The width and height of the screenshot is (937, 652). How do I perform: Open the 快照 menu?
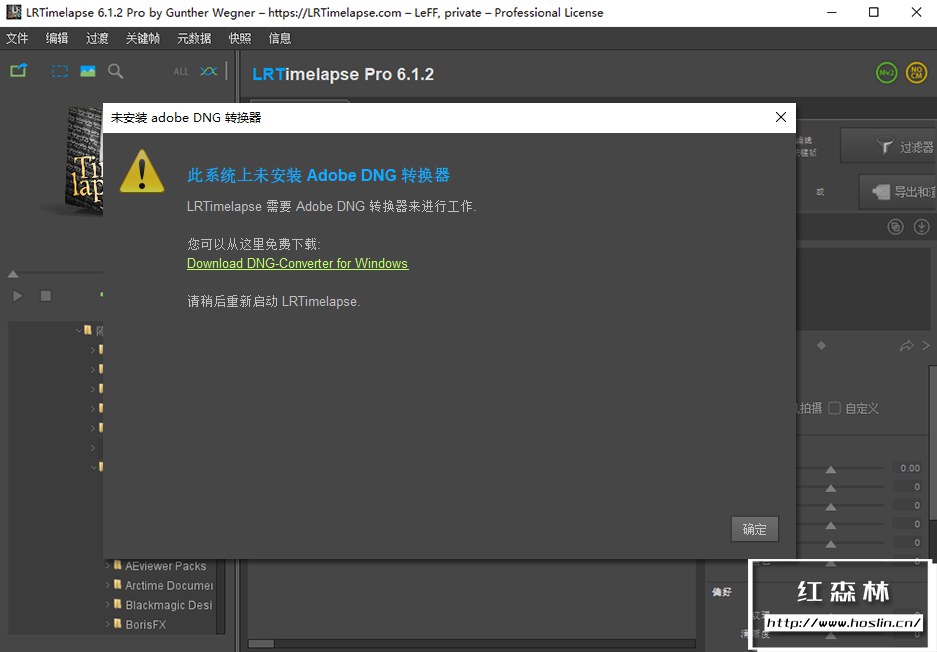click(x=240, y=38)
